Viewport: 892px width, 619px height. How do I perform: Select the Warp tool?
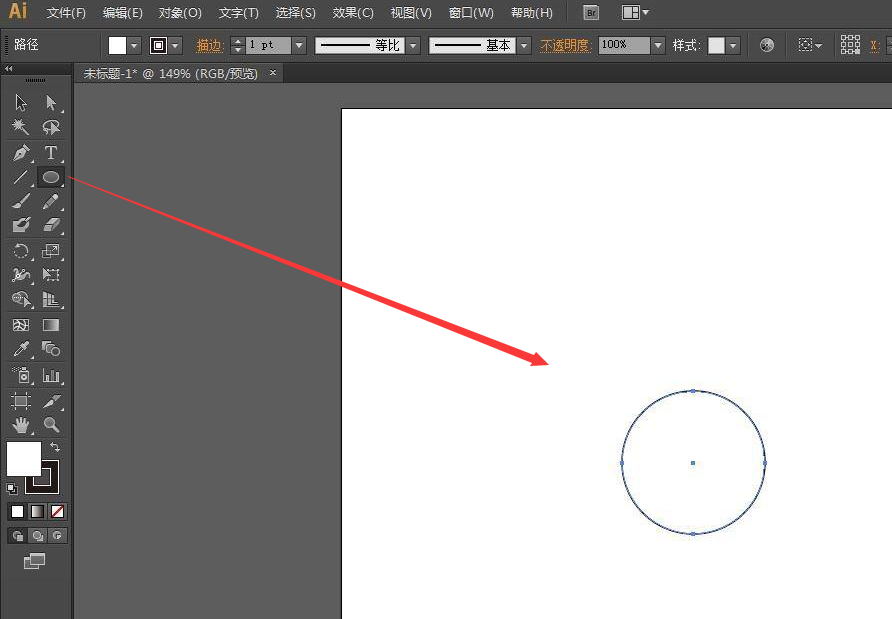tap(21, 275)
